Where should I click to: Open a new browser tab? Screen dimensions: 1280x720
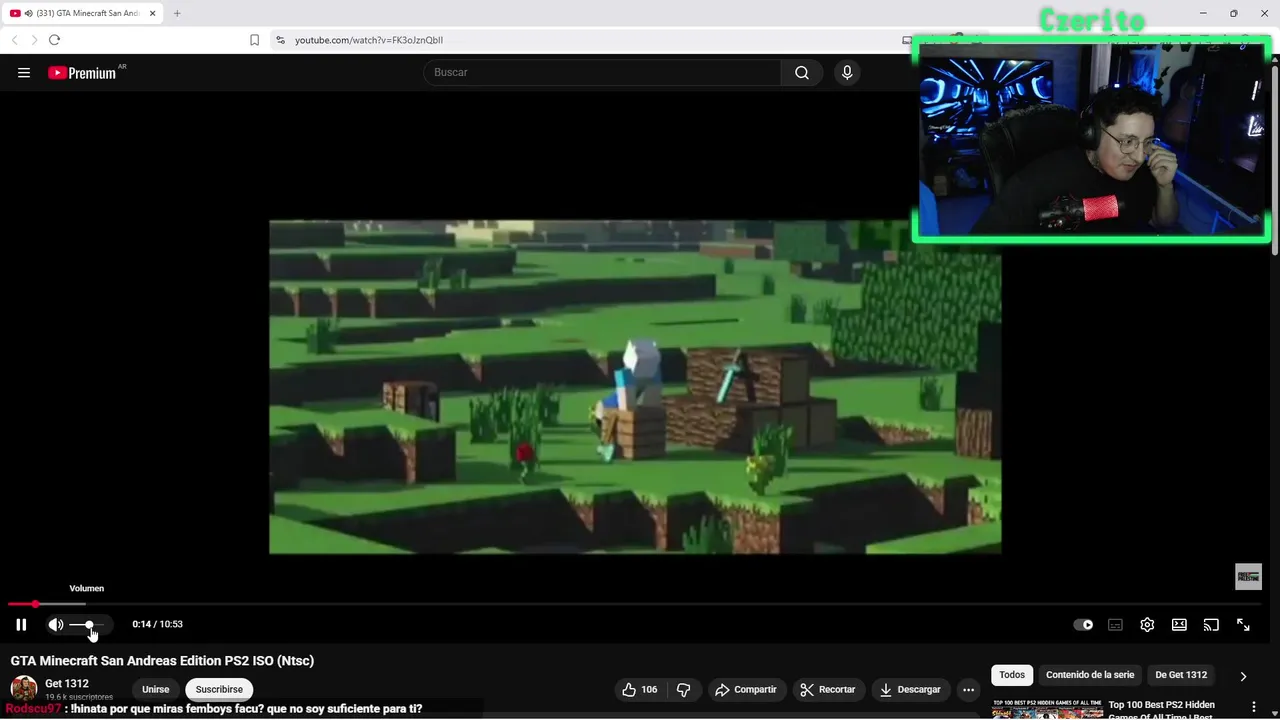177,13
